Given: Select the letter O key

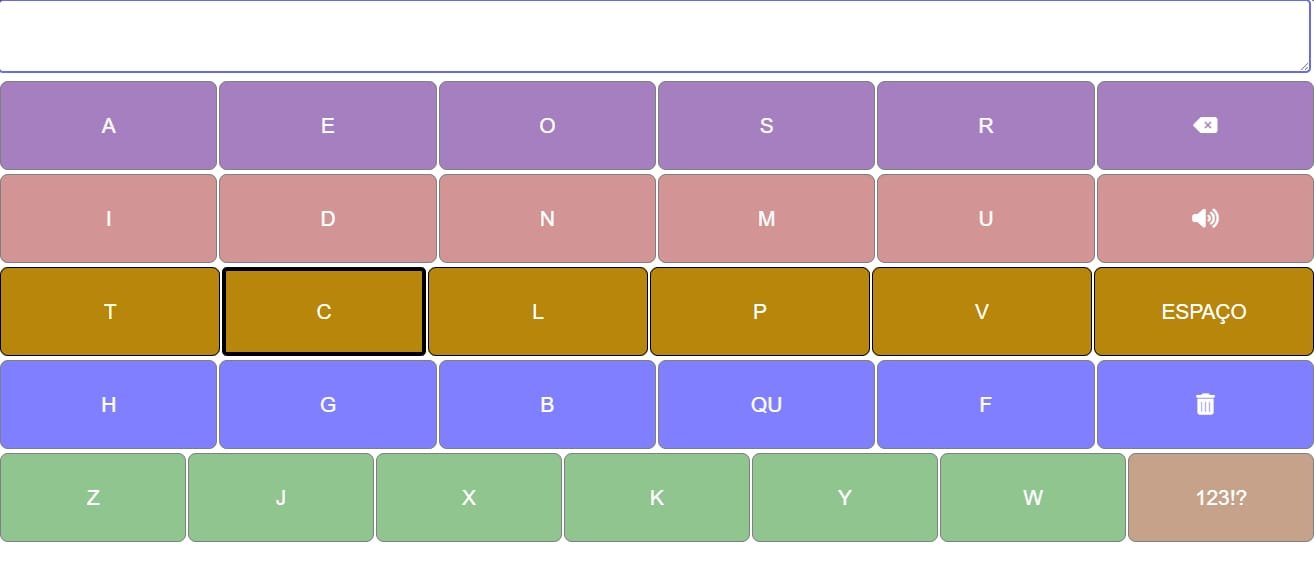Looking at the screenshot, I should (547, 125).
